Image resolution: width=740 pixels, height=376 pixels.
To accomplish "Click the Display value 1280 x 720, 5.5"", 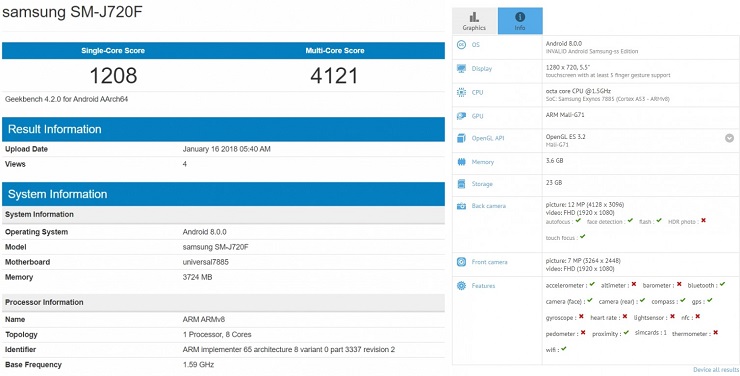I will click(568, 68).
